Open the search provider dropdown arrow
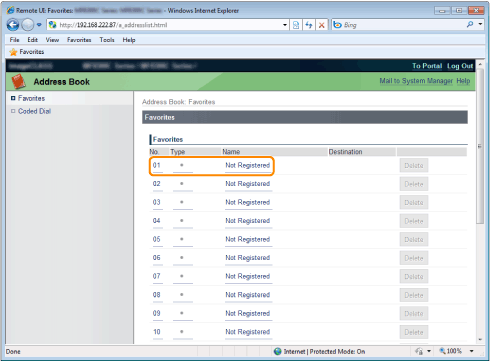The width and height of the screenshot is (490, 361). pos(480,24)
